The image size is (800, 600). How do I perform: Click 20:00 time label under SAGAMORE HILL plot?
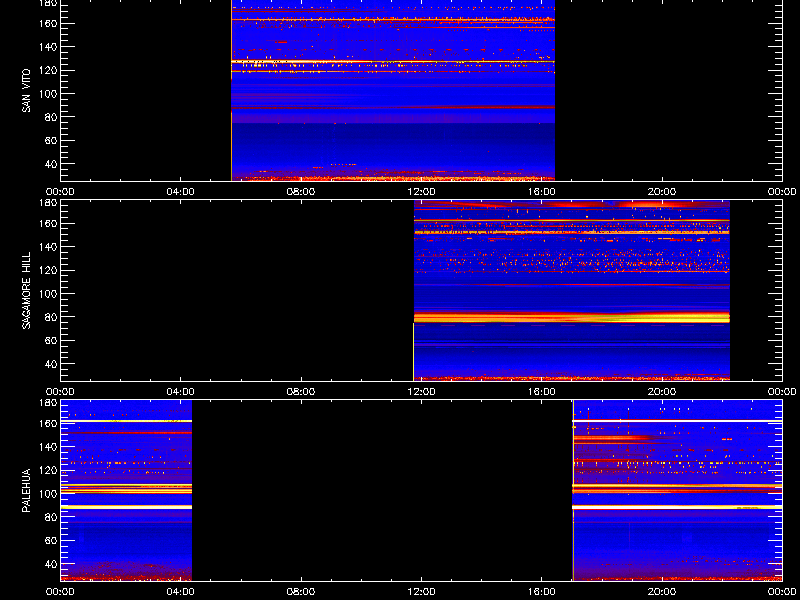click(662, 392)
